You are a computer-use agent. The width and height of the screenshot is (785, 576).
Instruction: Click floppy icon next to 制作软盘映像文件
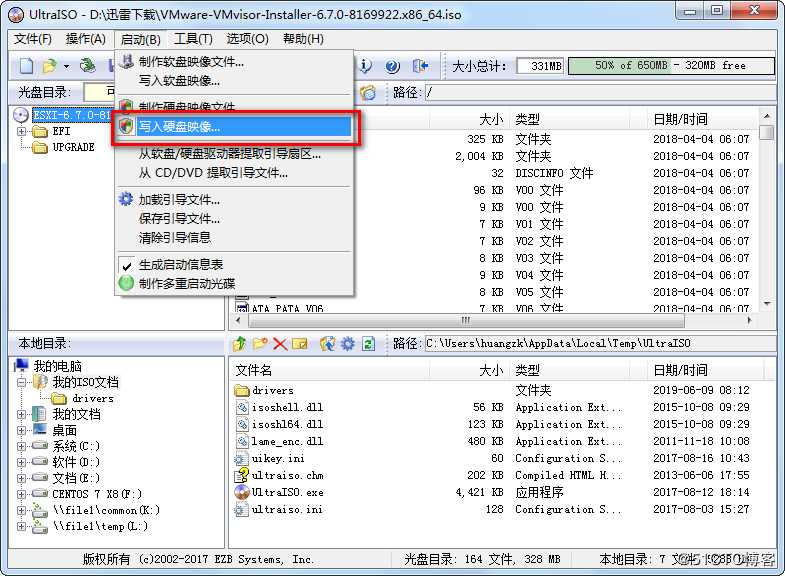tap(127, 61)
